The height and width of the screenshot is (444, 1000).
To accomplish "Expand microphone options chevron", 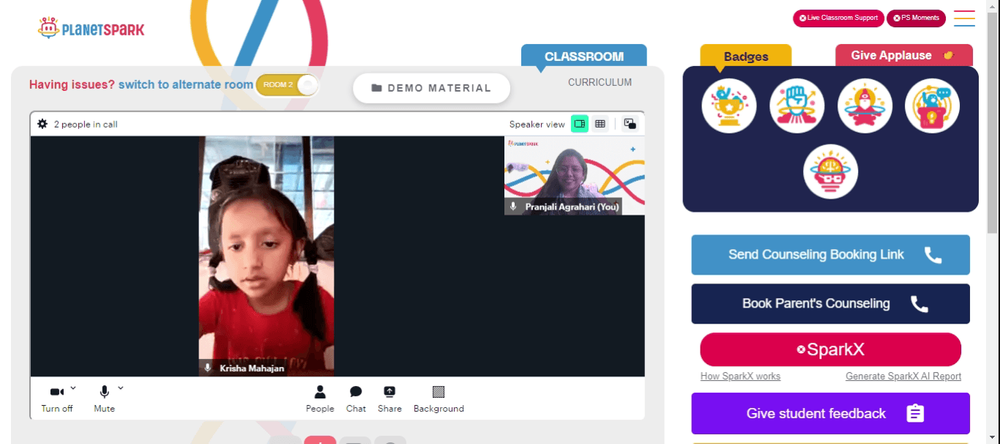I will tap(121, 387).
